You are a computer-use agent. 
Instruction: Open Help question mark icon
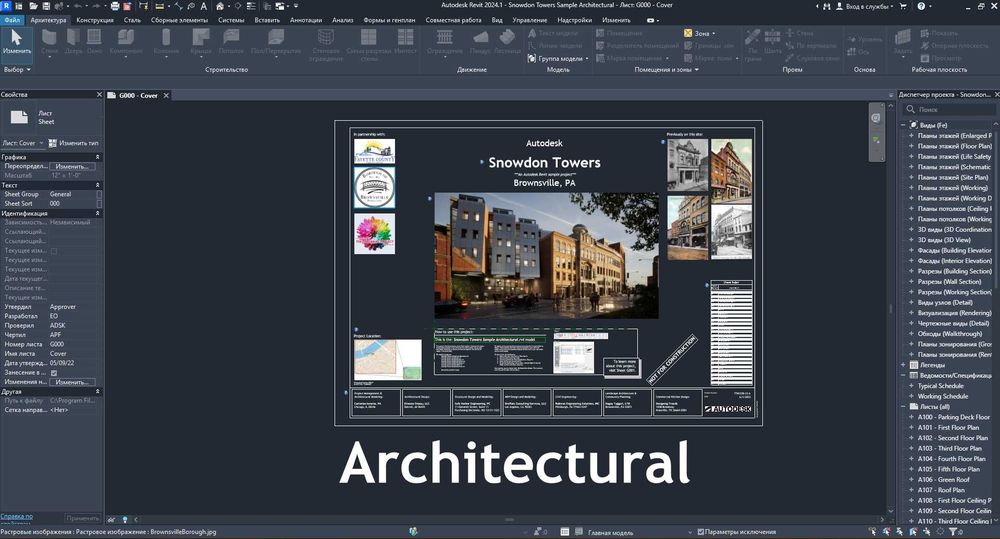pyautogui.click(x=921, y=6)
